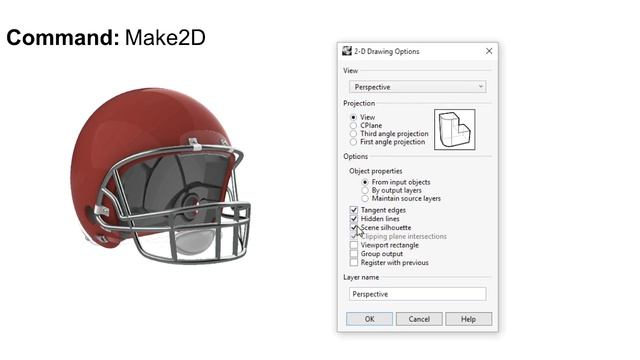Close the 2-D Drawing Options dialog
Screen dimensions: 640x360
tap(489, 51)
